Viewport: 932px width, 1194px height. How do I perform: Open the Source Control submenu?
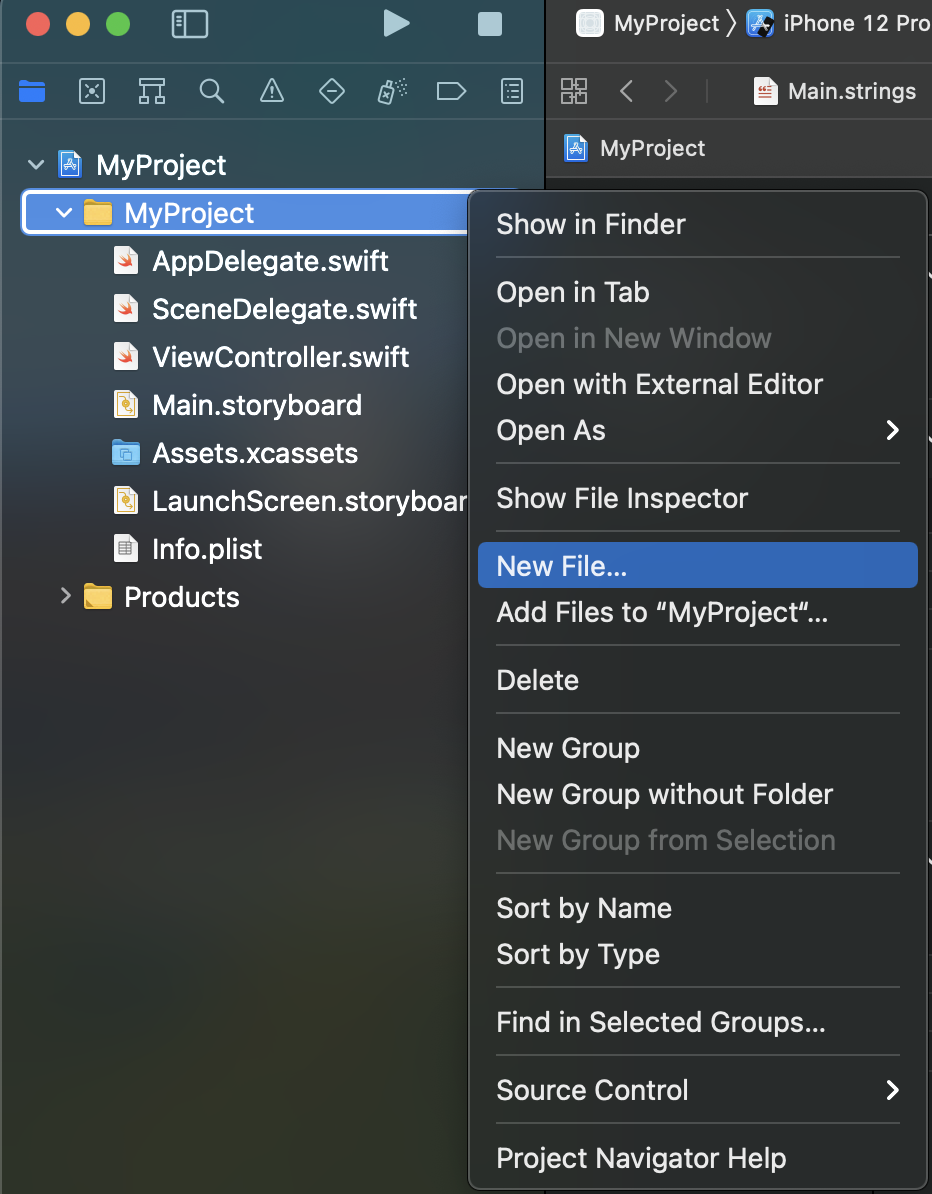pos(697,1090)
